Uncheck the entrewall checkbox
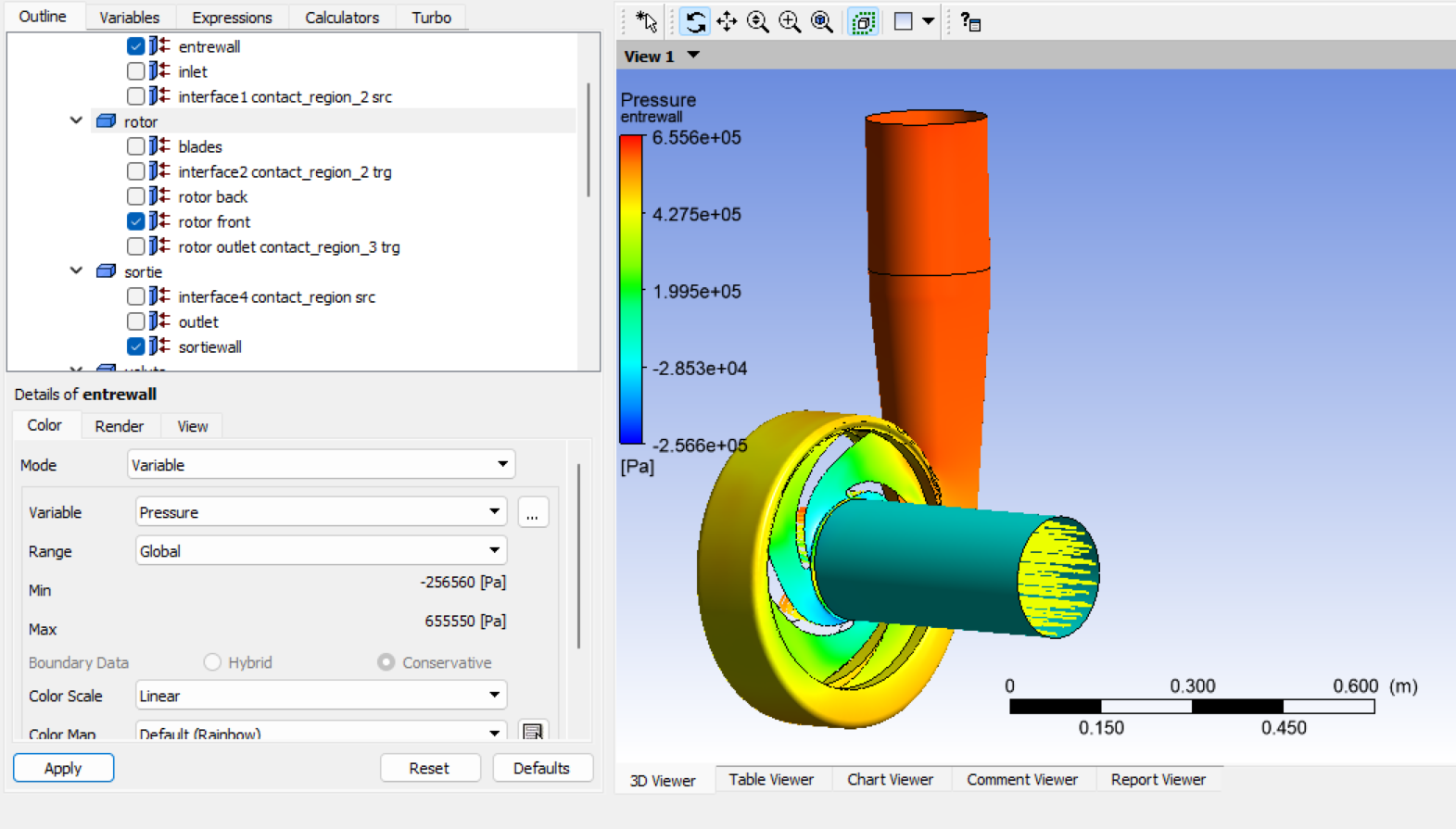 pyautogui.click(x=135, y=45)
